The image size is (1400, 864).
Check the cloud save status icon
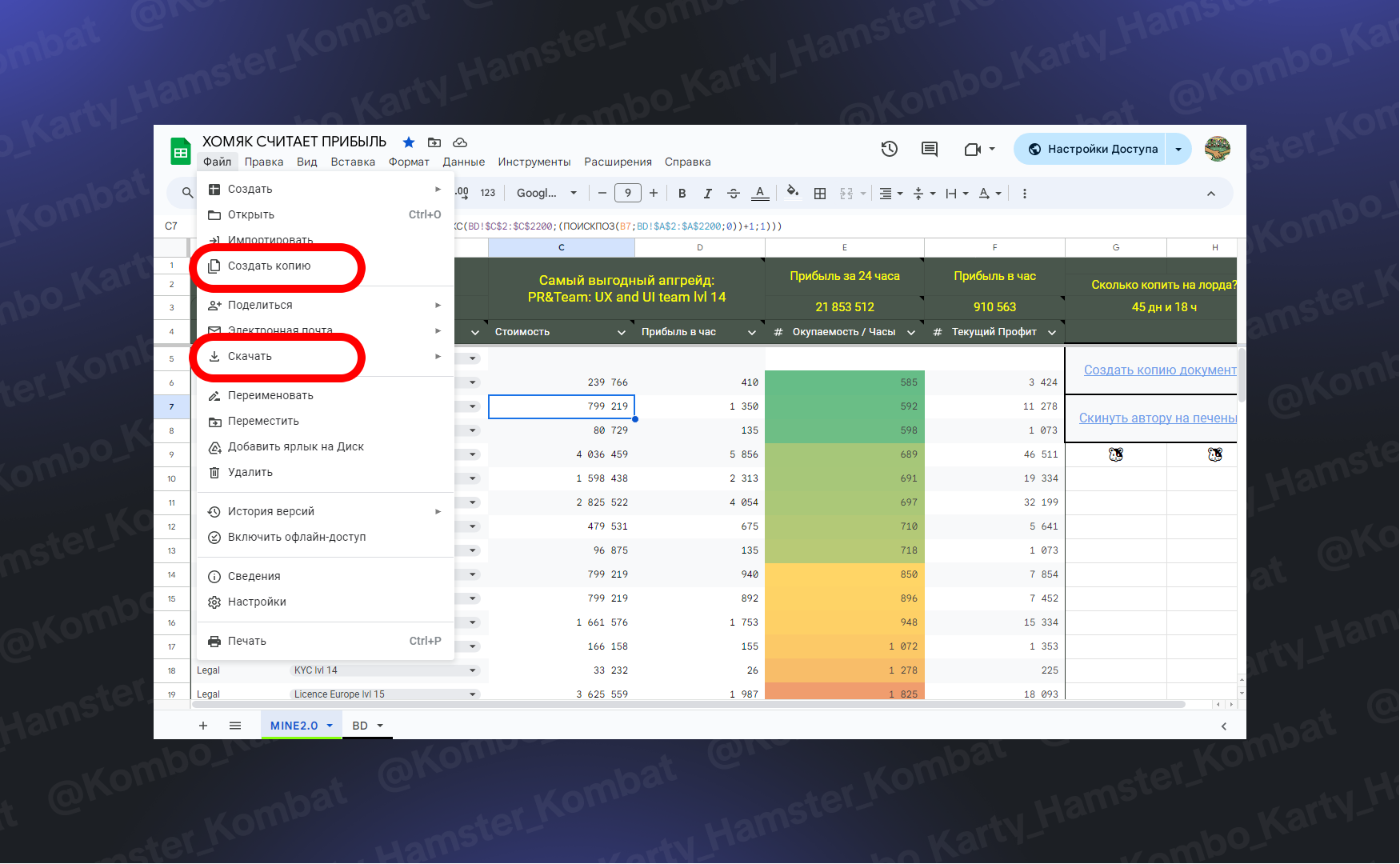click(460, 142)
